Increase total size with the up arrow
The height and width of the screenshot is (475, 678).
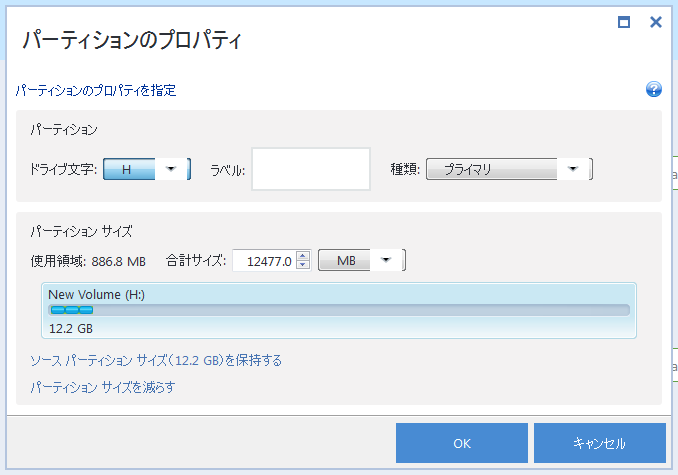point(303,256)
